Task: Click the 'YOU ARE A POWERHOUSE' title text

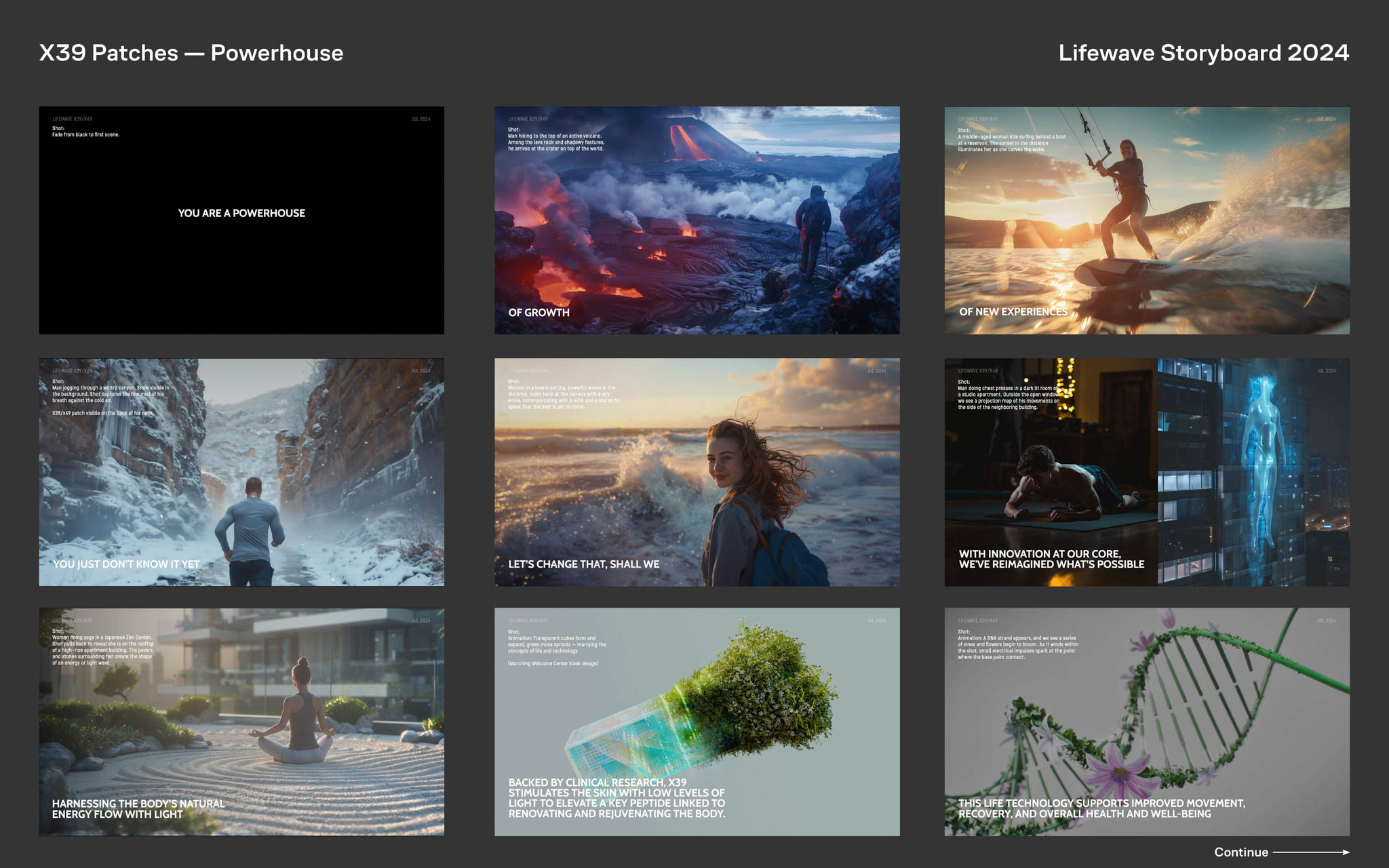Action: click(x=241, y=213)
